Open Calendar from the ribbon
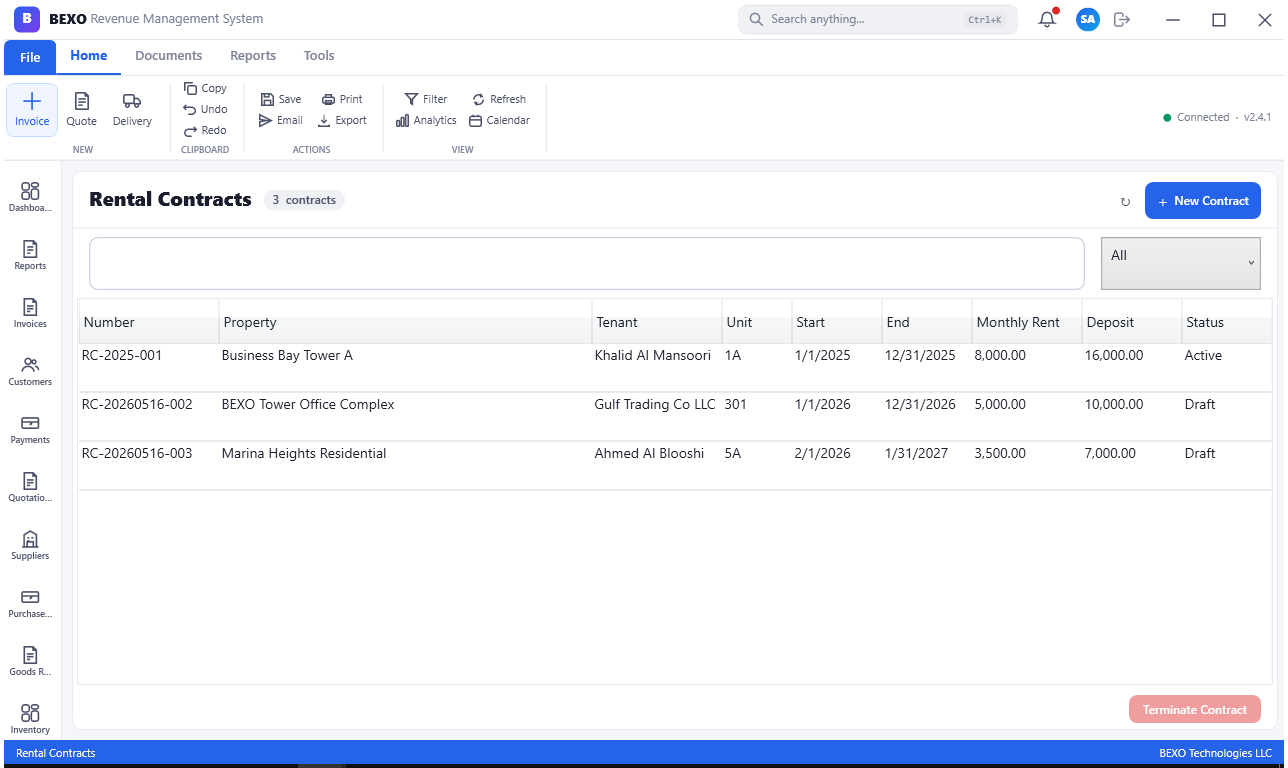Screen dimensions: 1288x768 click(499, 120)
